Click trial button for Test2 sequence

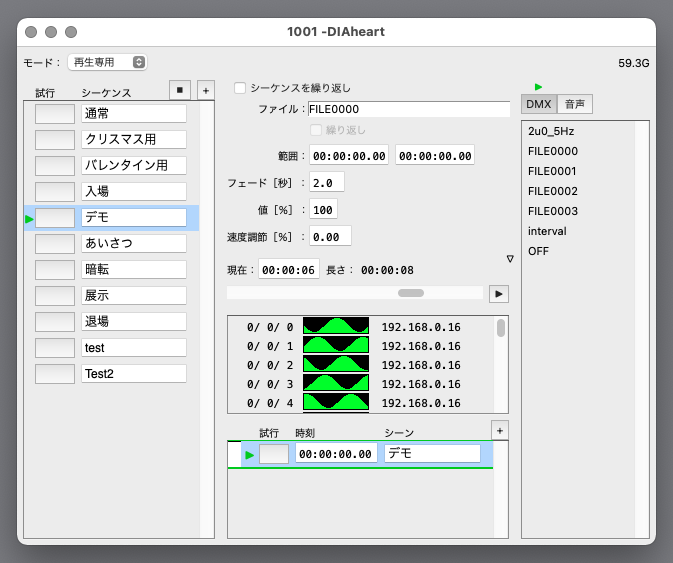55,373
